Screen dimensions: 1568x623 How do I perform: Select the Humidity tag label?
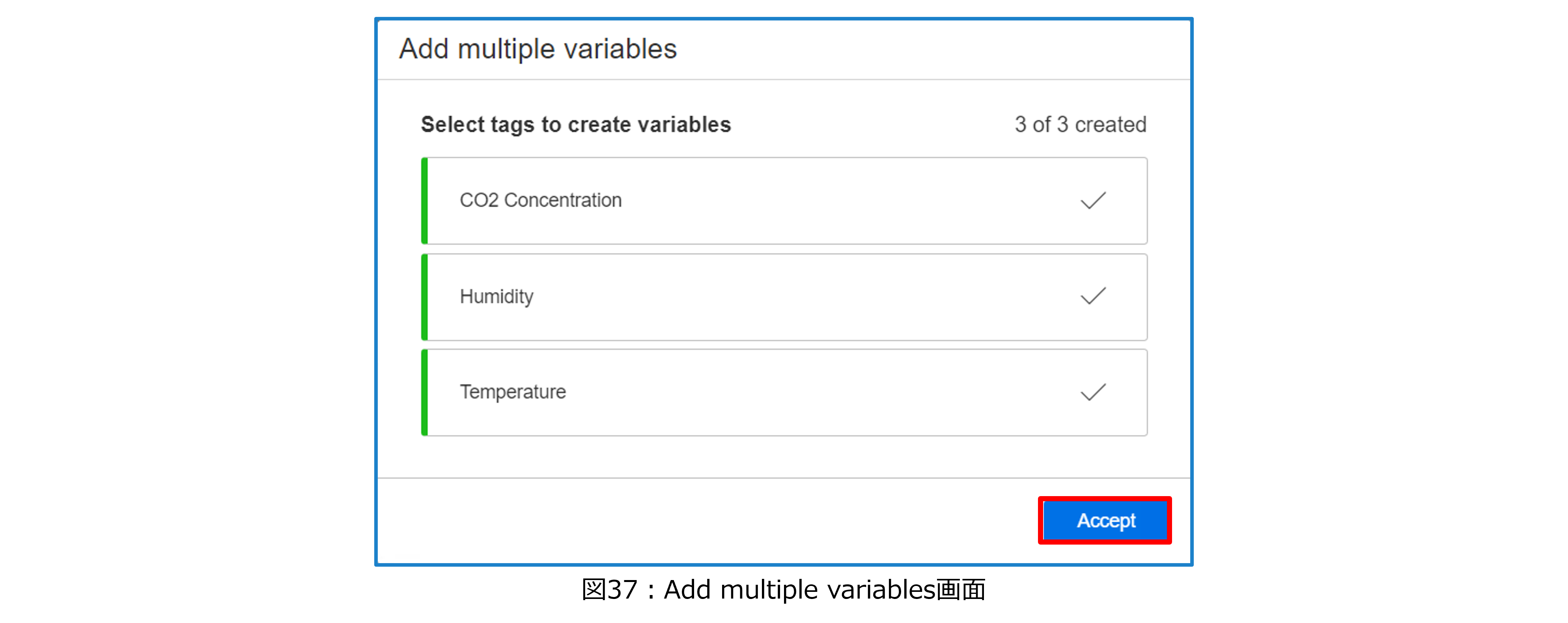[x=496, y=296]
